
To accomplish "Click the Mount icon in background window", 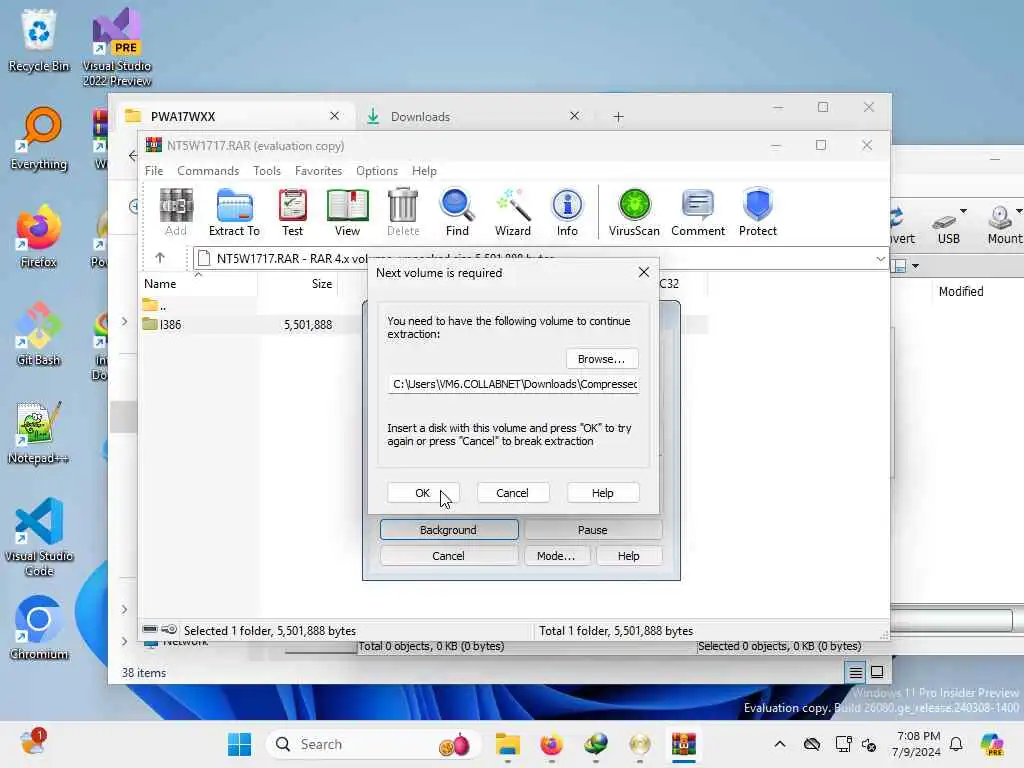I will click(1004, 226).
